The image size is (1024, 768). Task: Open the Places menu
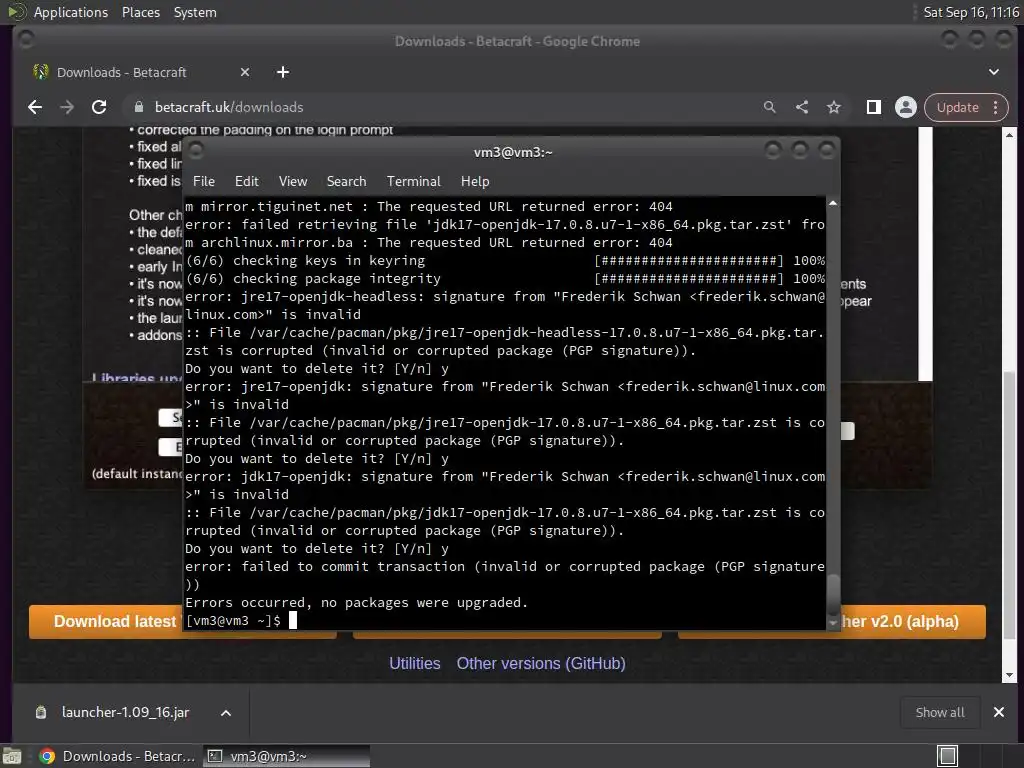[x=141, y=12]
